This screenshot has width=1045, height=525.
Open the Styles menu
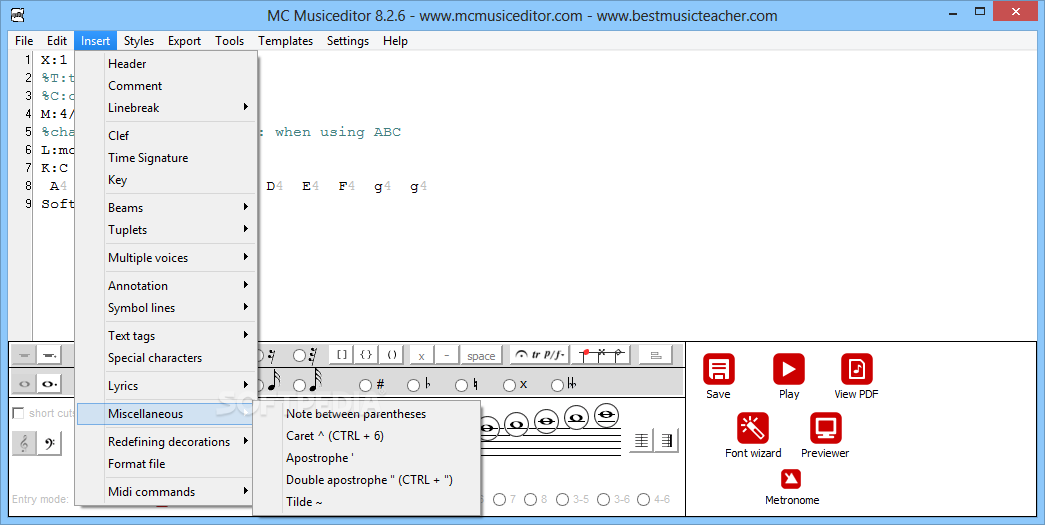(x=139, y=41)
